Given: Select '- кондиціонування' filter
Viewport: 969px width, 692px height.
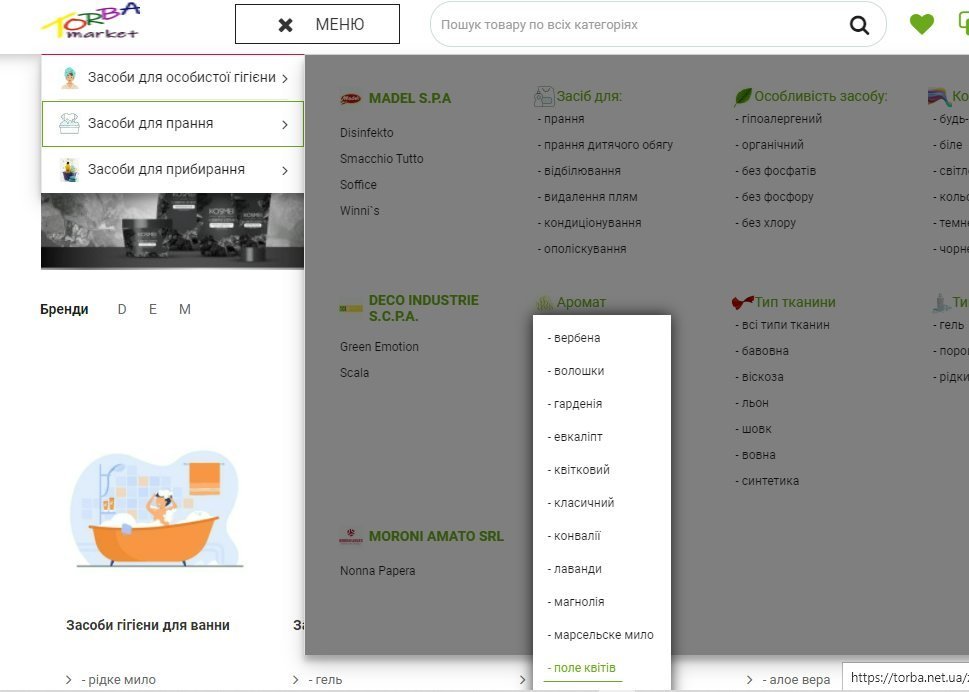Looking at the screenshot, I should 589,222.
